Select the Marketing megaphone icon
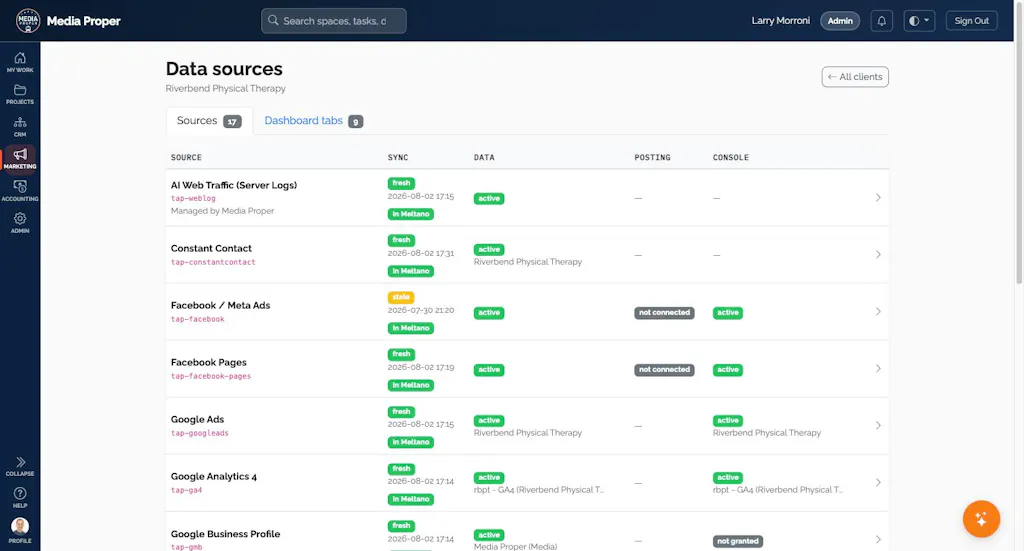Viewport: 1024px width, 551px height. [x=20, y=159]
